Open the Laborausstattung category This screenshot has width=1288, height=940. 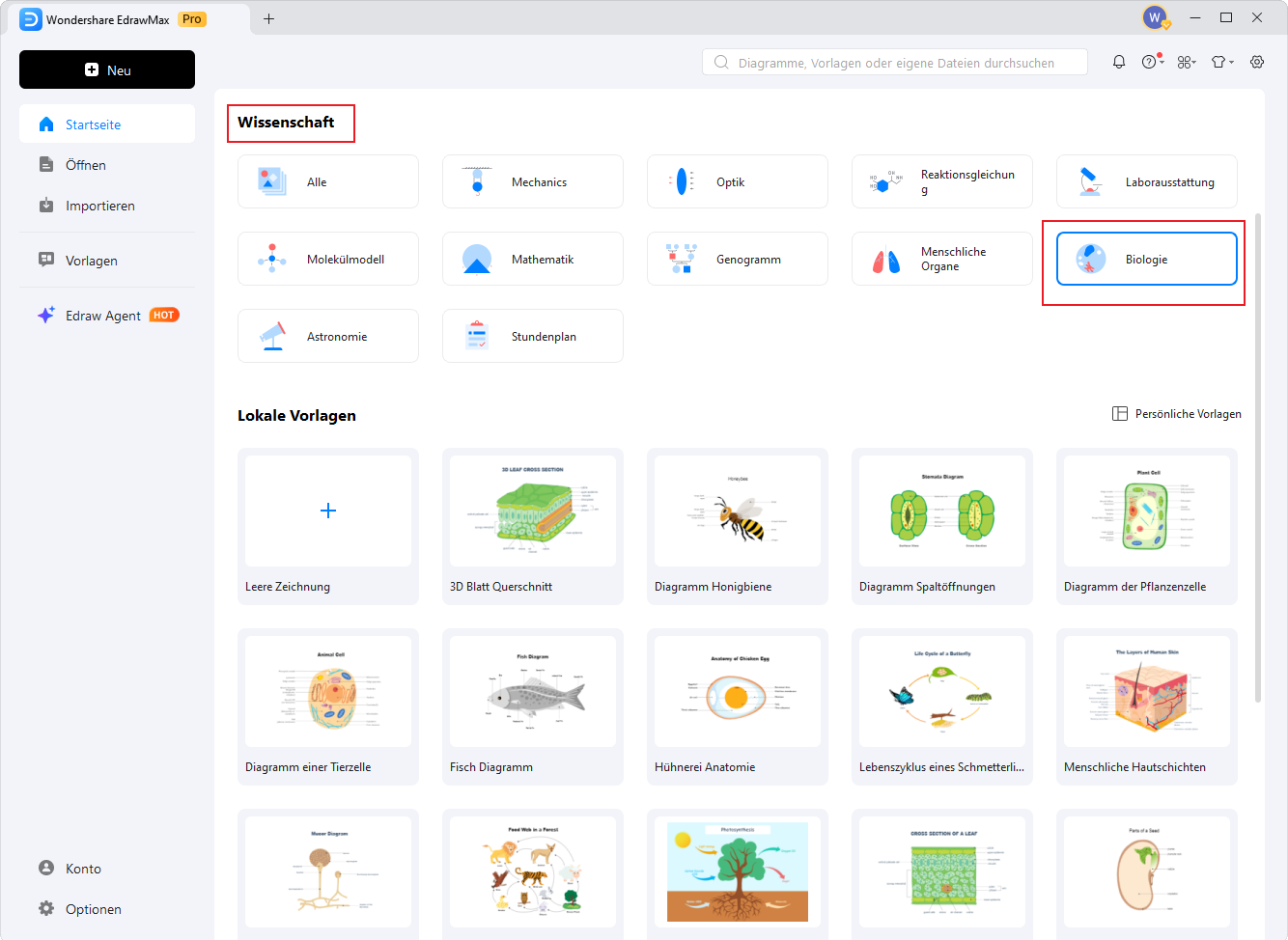click(x=1146, y=181)
